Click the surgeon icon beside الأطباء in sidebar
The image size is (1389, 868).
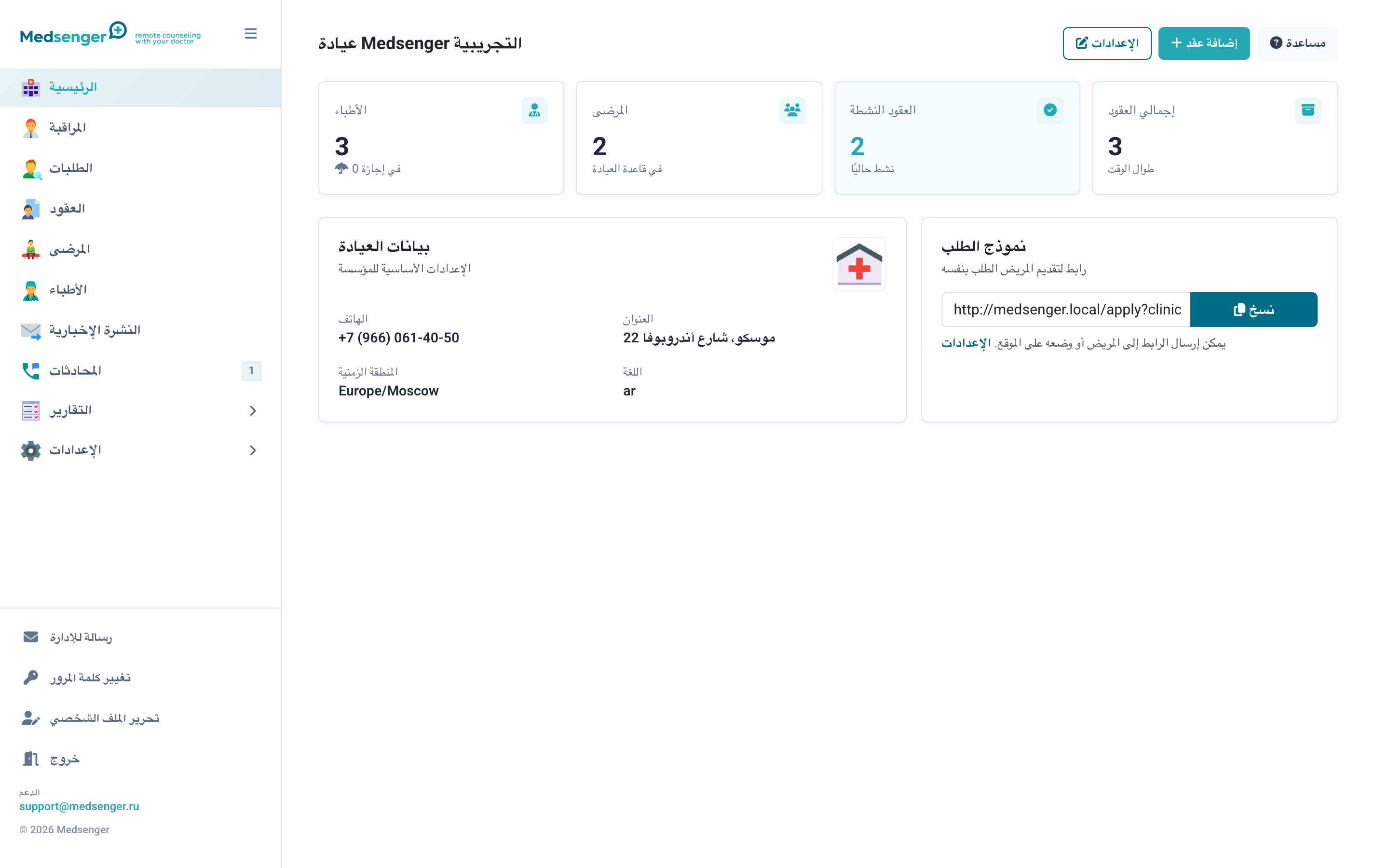click(31, 290)
